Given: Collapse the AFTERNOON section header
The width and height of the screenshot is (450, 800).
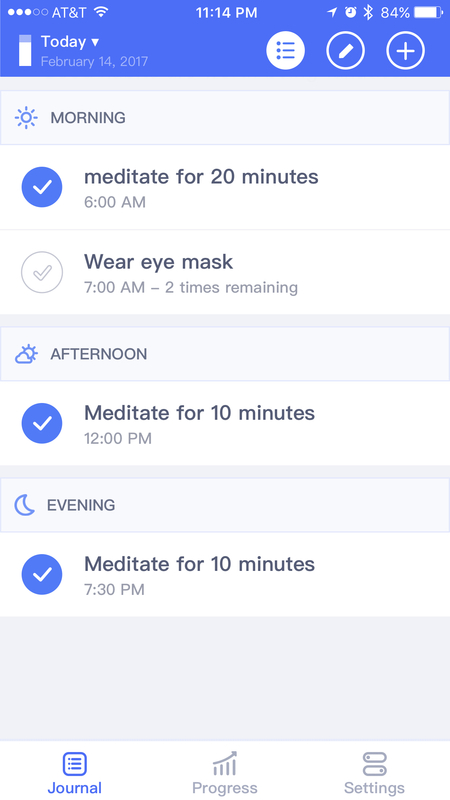Looking at the screenshot, I should pos(225,354).
